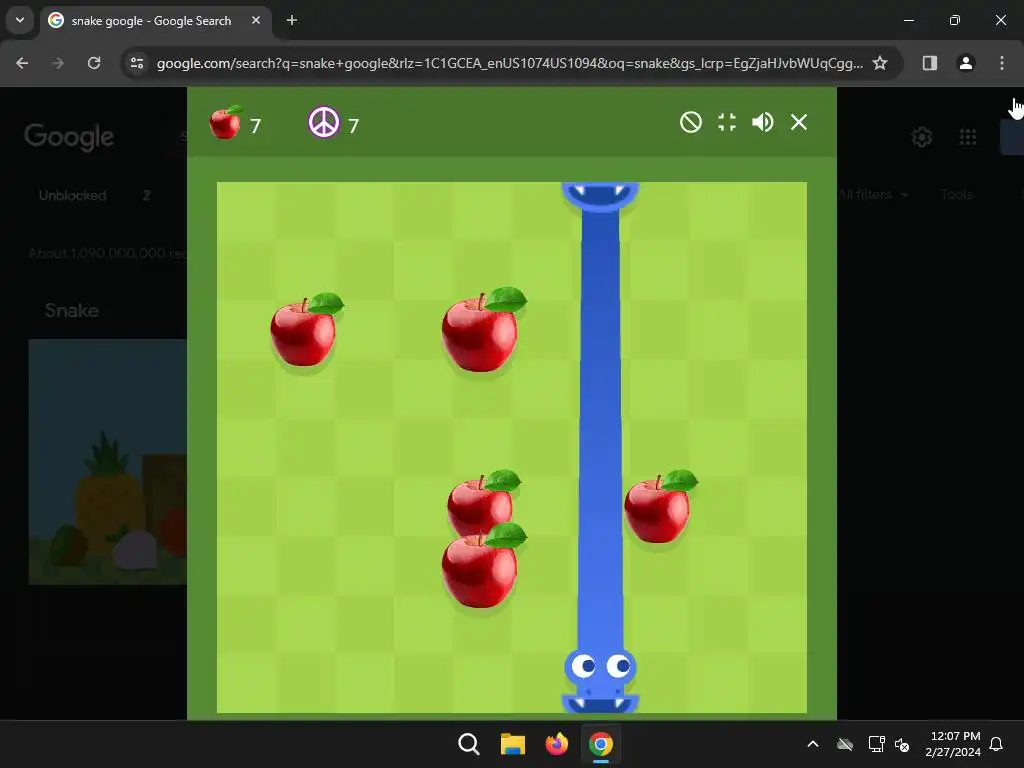Click the address bar URL

(509, 63)
